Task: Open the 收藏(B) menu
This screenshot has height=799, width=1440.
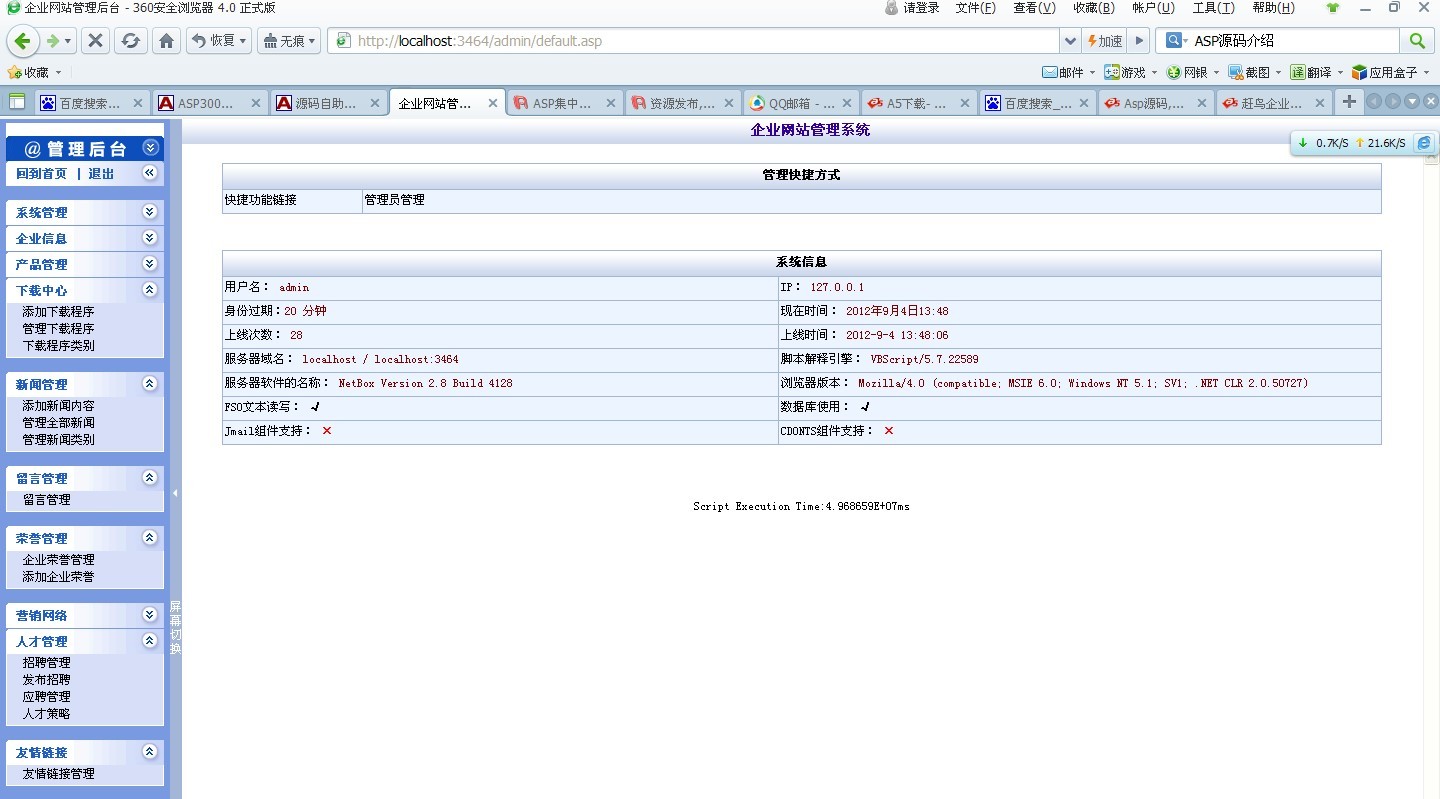Action: tap(1094, 8)
